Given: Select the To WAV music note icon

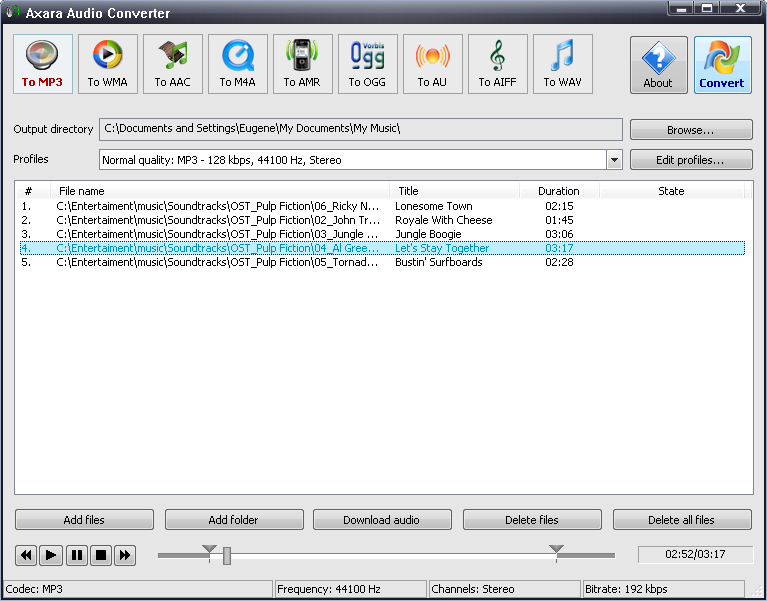Looking at the screenshot, I should pyautogui.click(x=563, y=64).
